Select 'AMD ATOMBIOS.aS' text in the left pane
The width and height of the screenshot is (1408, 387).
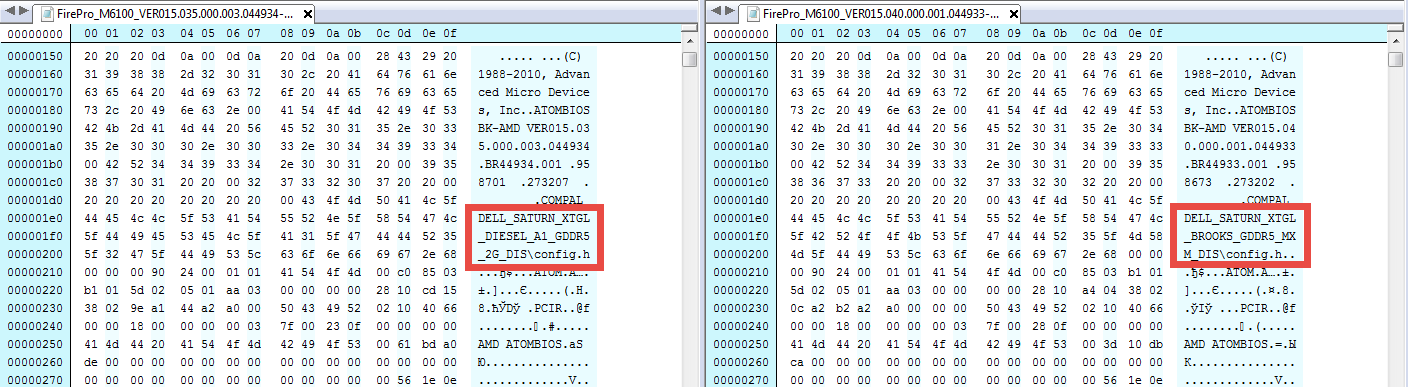click(530, 345)
